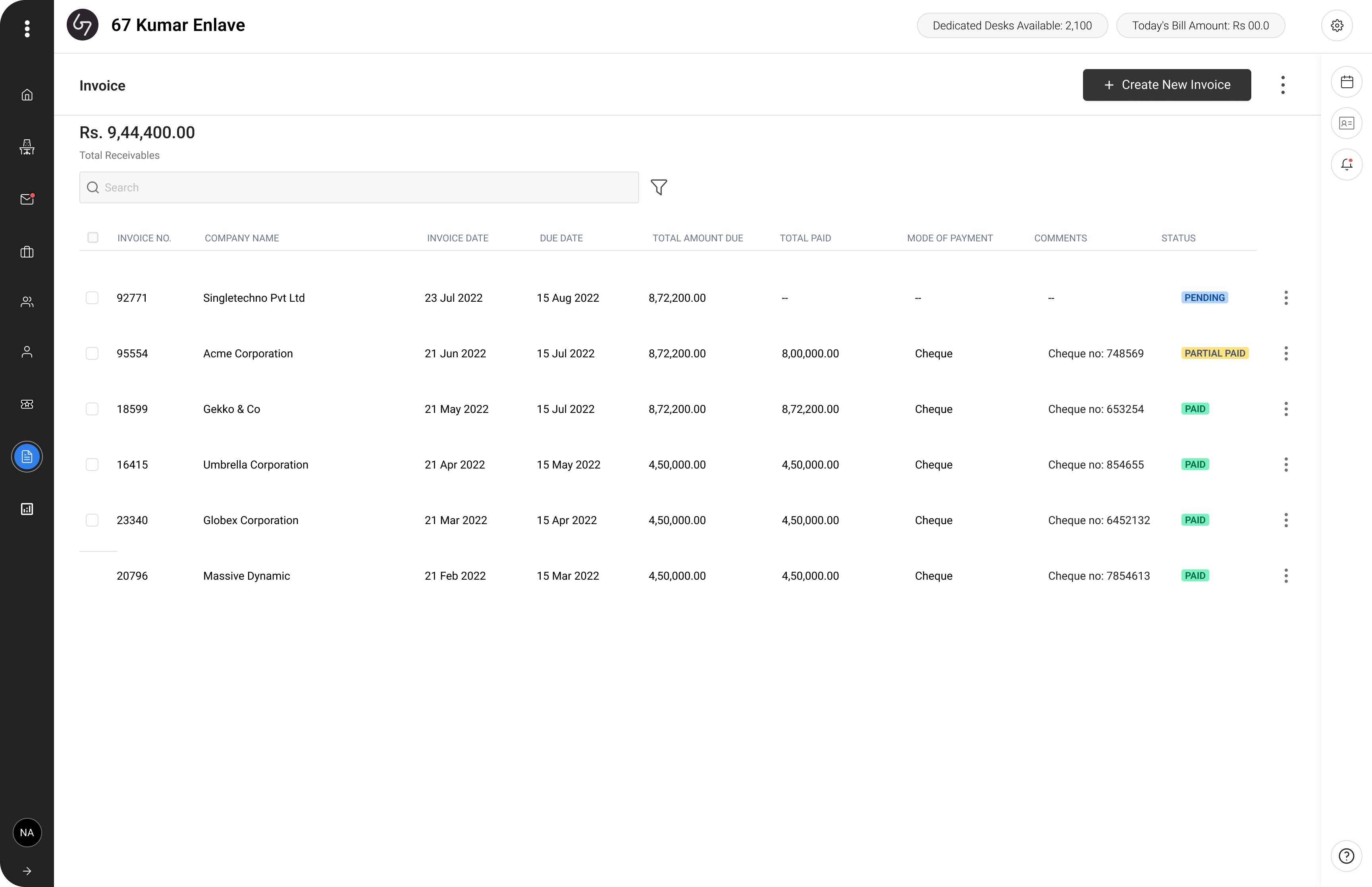
Task: Open the mail inbox sidebar icon
Action: [27, 199]
